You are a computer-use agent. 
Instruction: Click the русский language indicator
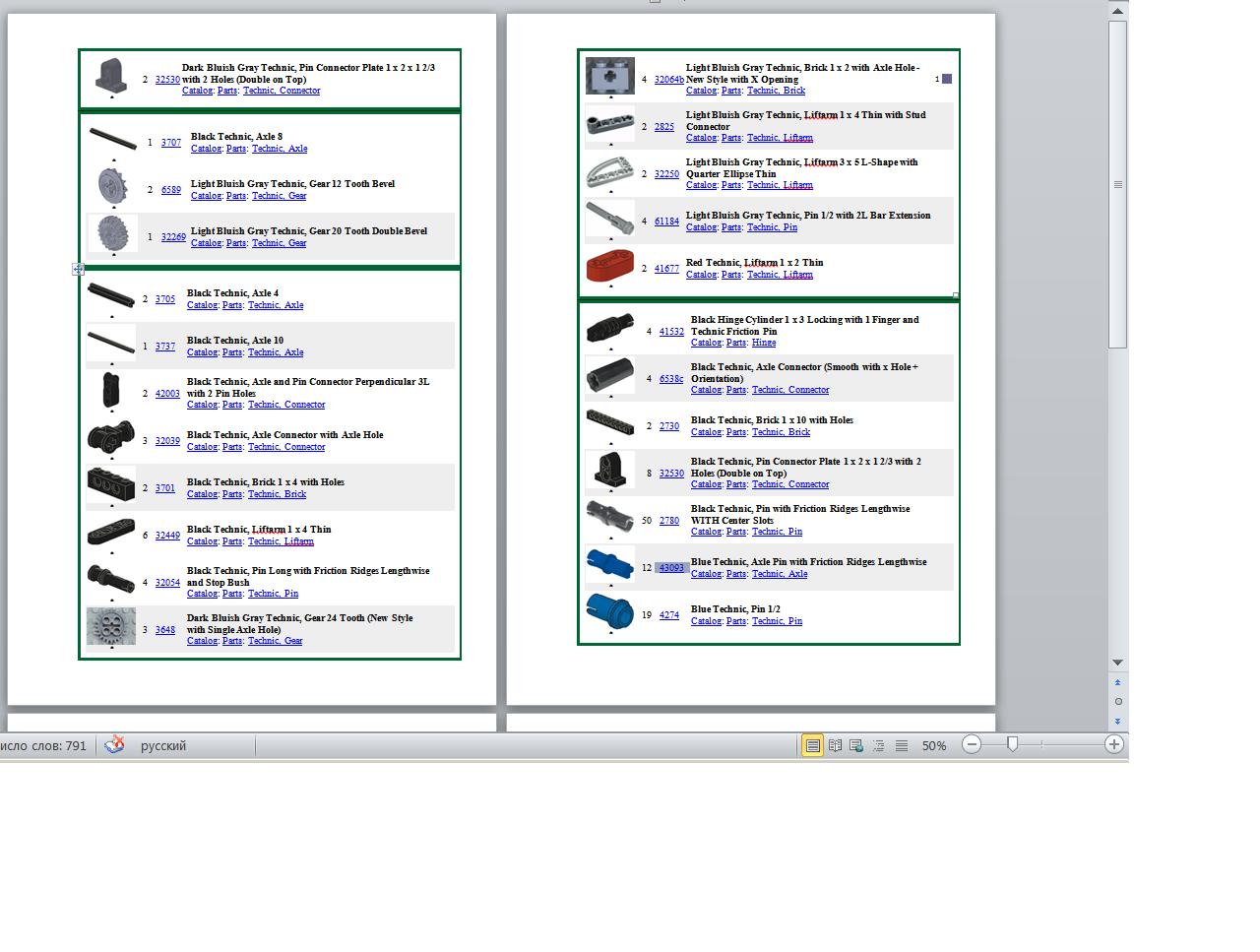click(163, 746)
